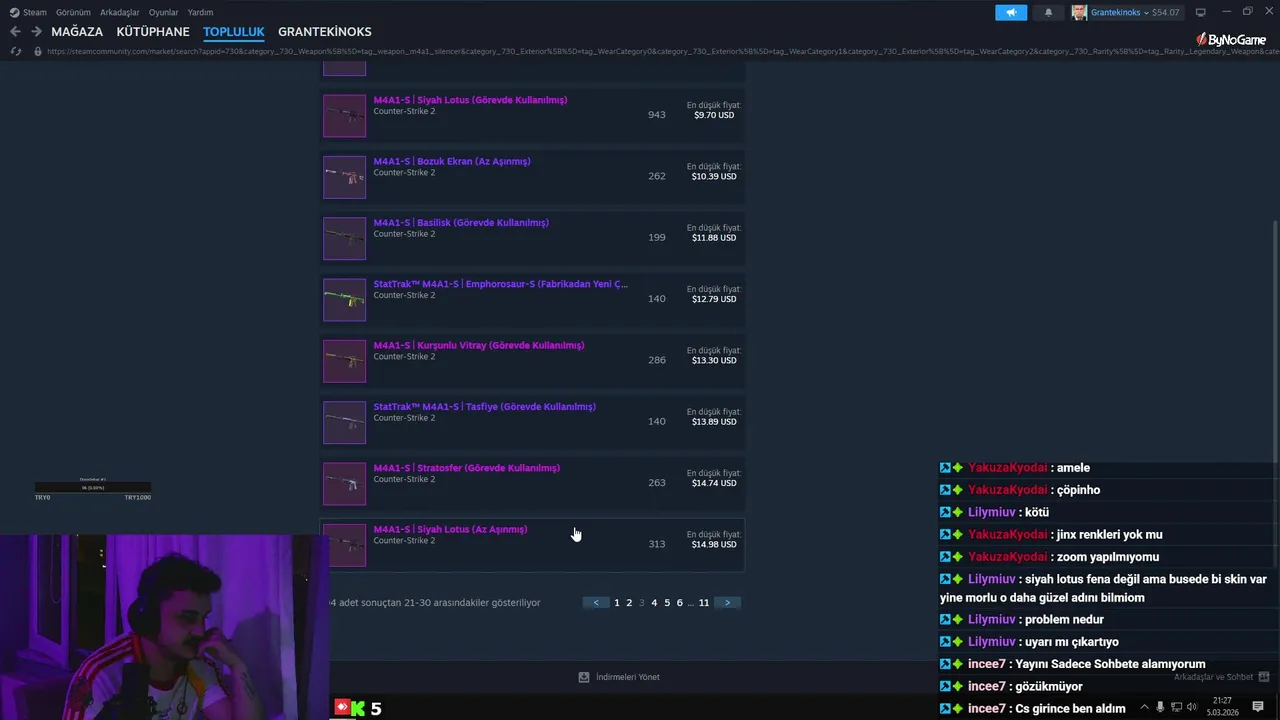Open StatTrak M4A1-S | Tasfiye listing link

[485, 407]
